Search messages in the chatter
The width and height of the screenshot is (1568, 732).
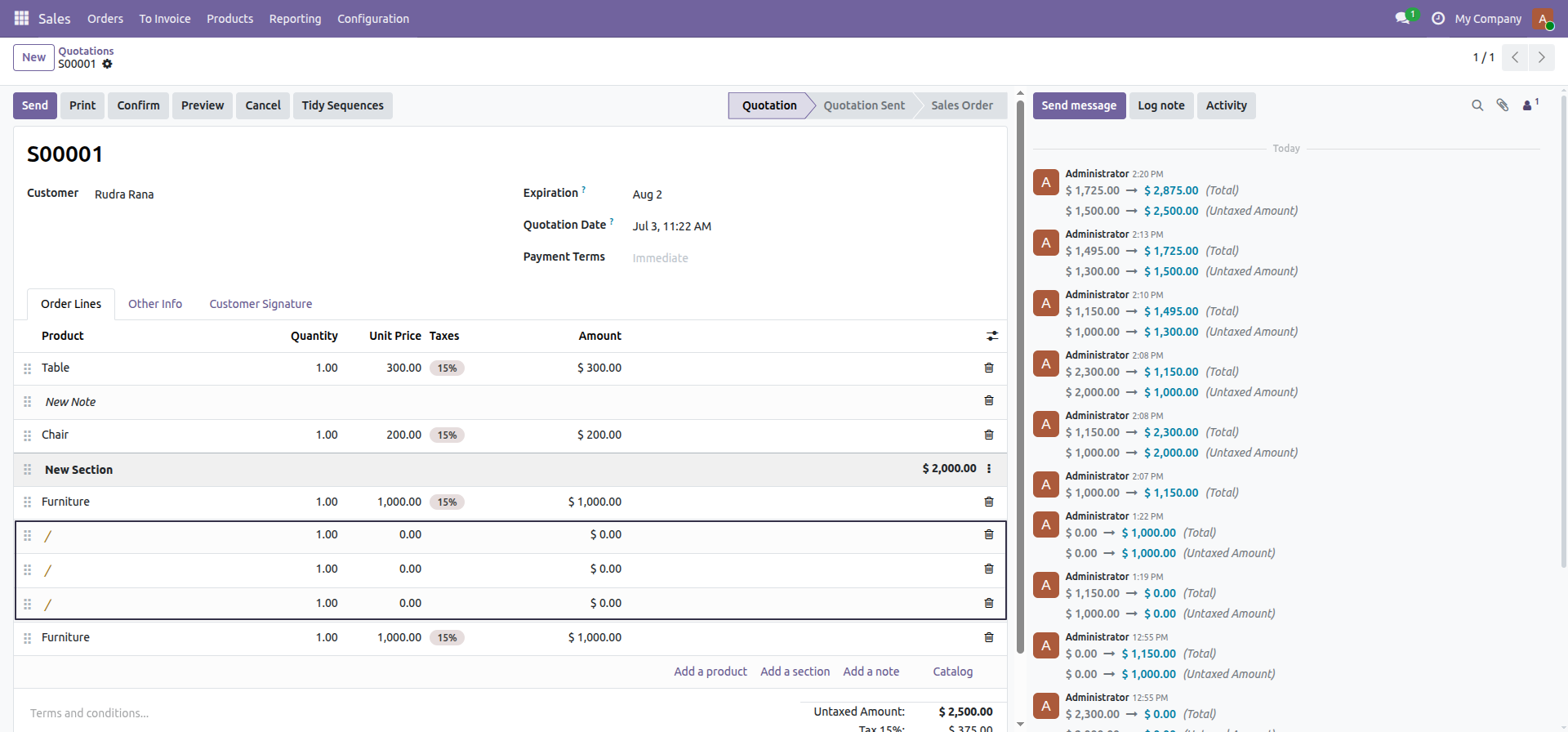coord(1477,105)
